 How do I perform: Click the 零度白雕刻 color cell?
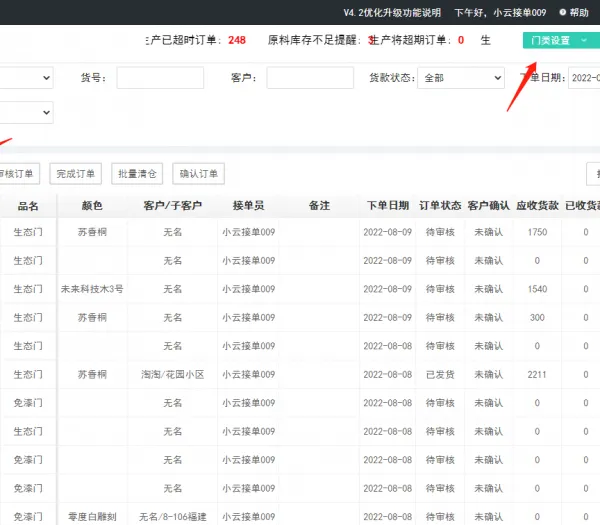(x=92, y=517)
